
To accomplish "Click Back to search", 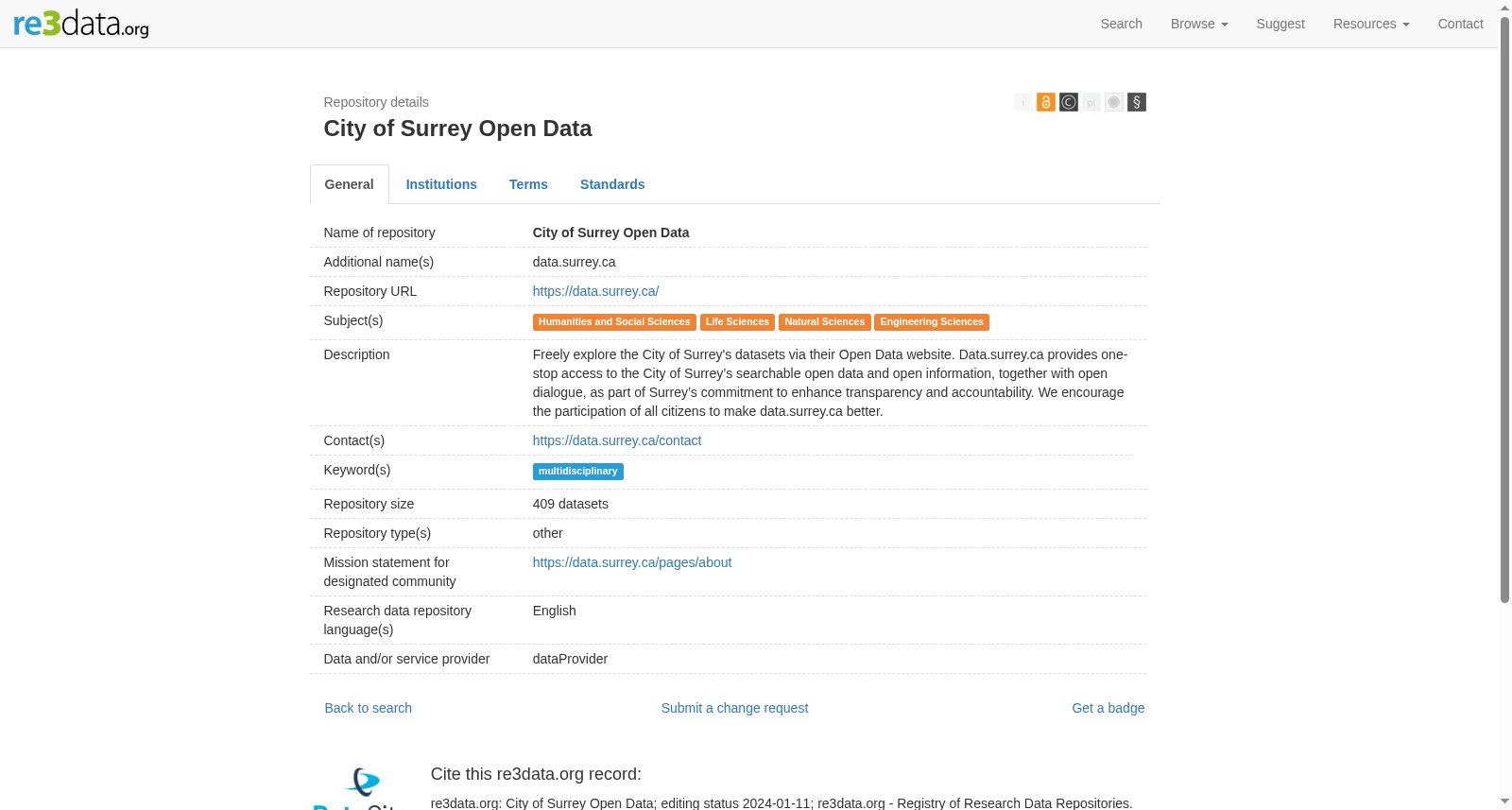I will (x=369, y=708).
